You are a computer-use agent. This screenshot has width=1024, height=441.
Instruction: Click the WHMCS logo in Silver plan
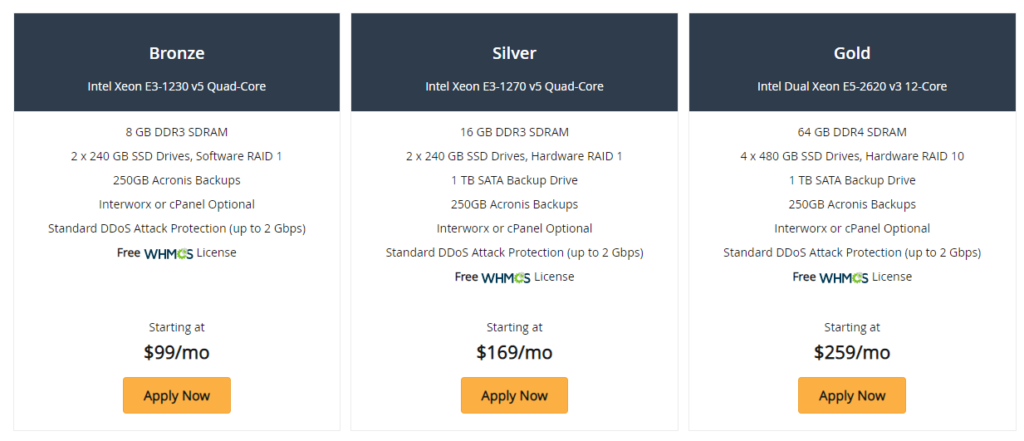(506, 278)
